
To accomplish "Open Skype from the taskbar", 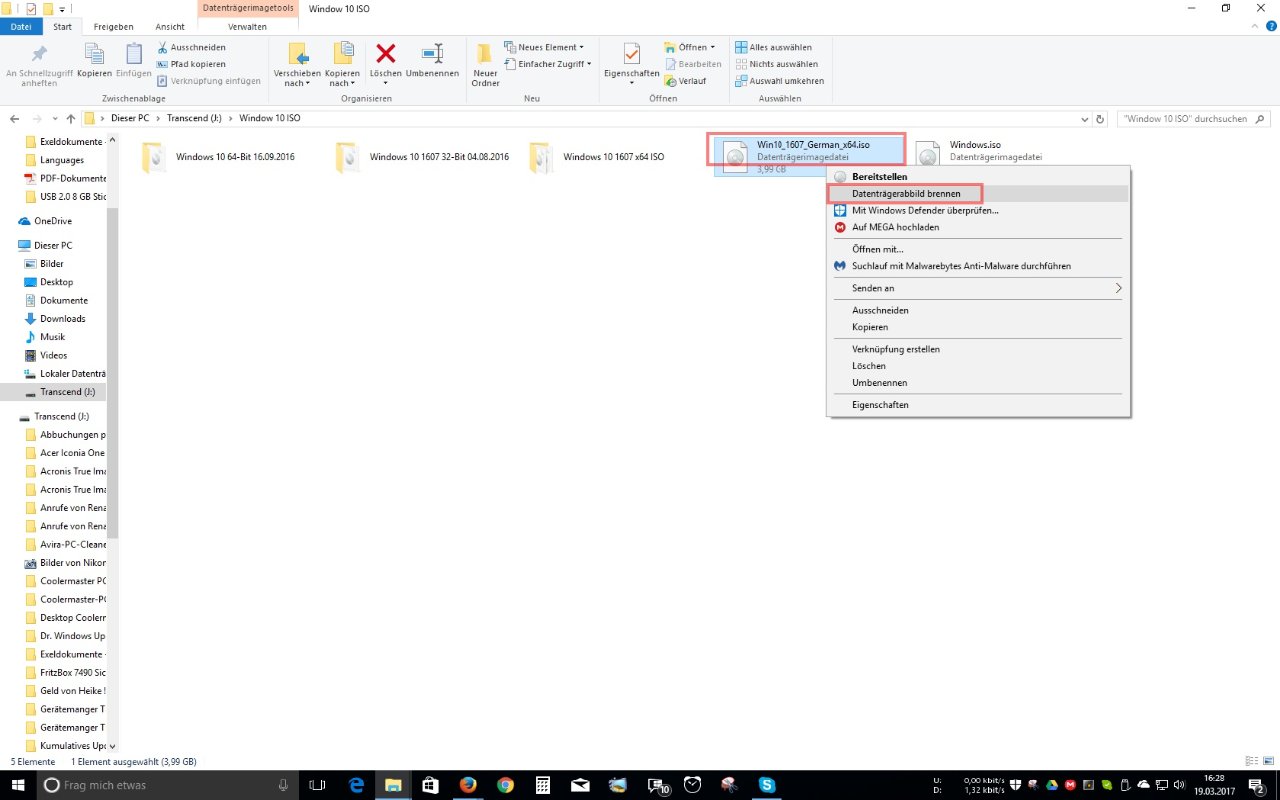I will [767, 785].
